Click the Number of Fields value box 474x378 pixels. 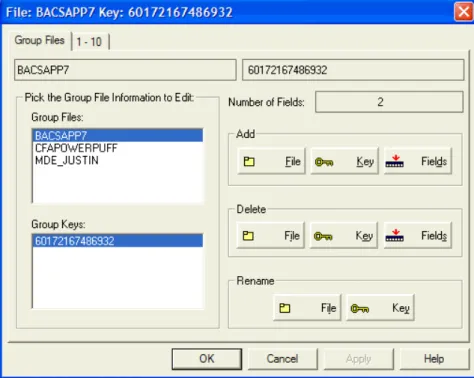point(389,102)
